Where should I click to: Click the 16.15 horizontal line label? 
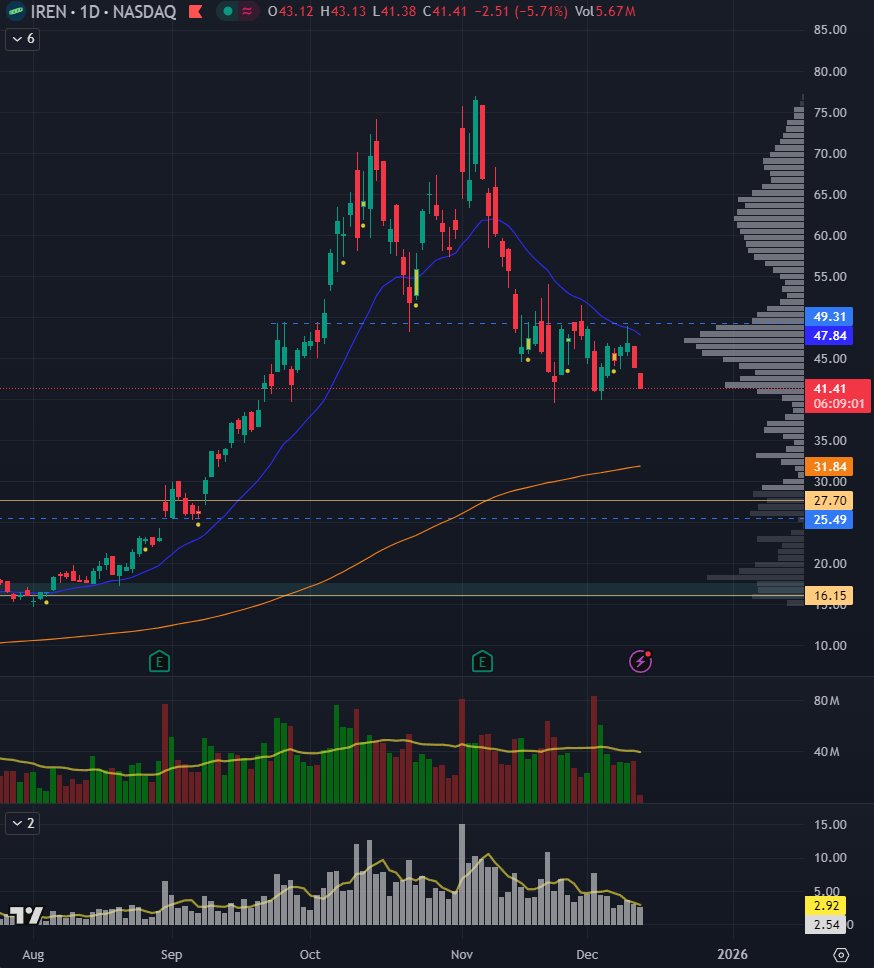829,596
